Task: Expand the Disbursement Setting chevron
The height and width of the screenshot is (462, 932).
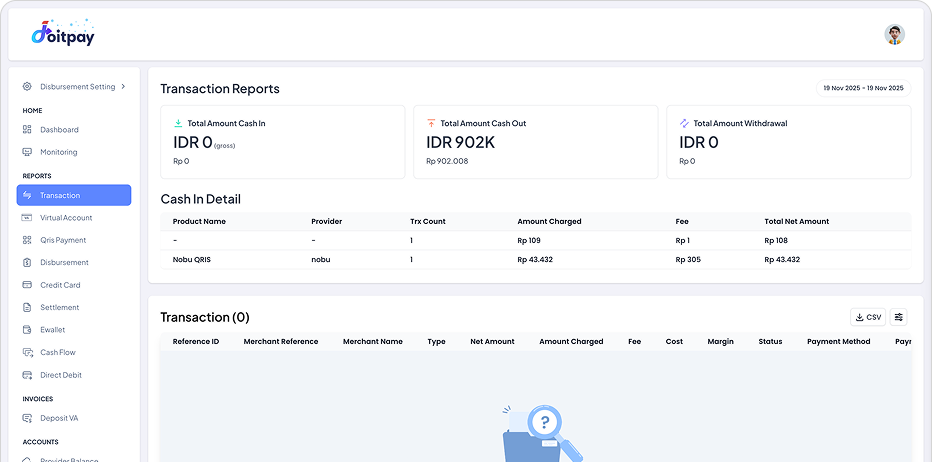Action: click(x=123, y=87)
